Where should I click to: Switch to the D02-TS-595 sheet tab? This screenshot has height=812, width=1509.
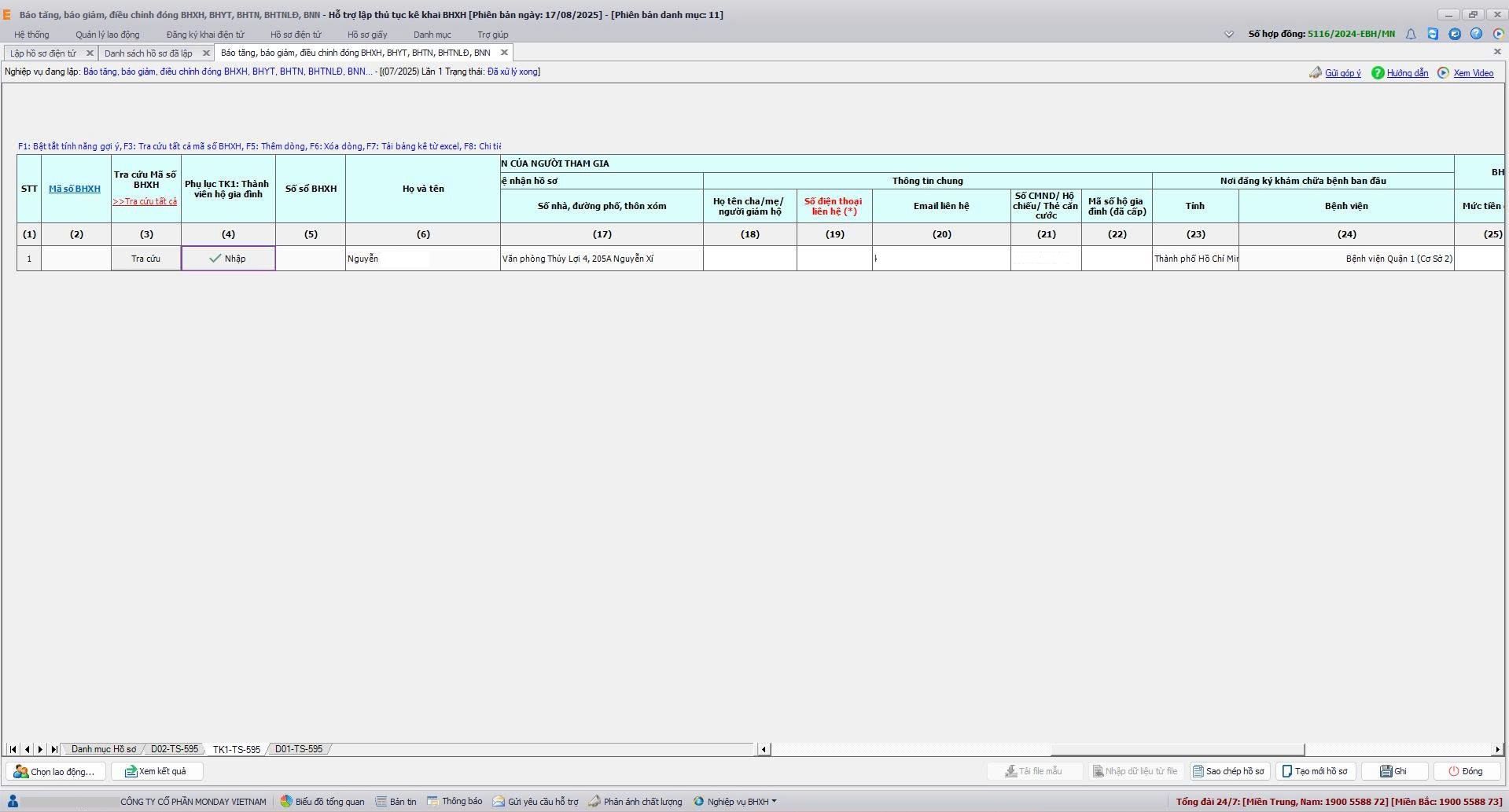pos(175,749)
